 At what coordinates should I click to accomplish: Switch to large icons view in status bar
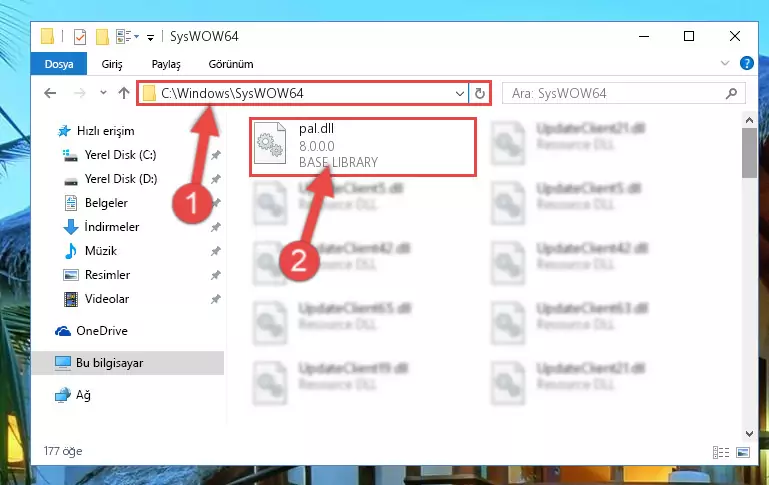(743, 452)
